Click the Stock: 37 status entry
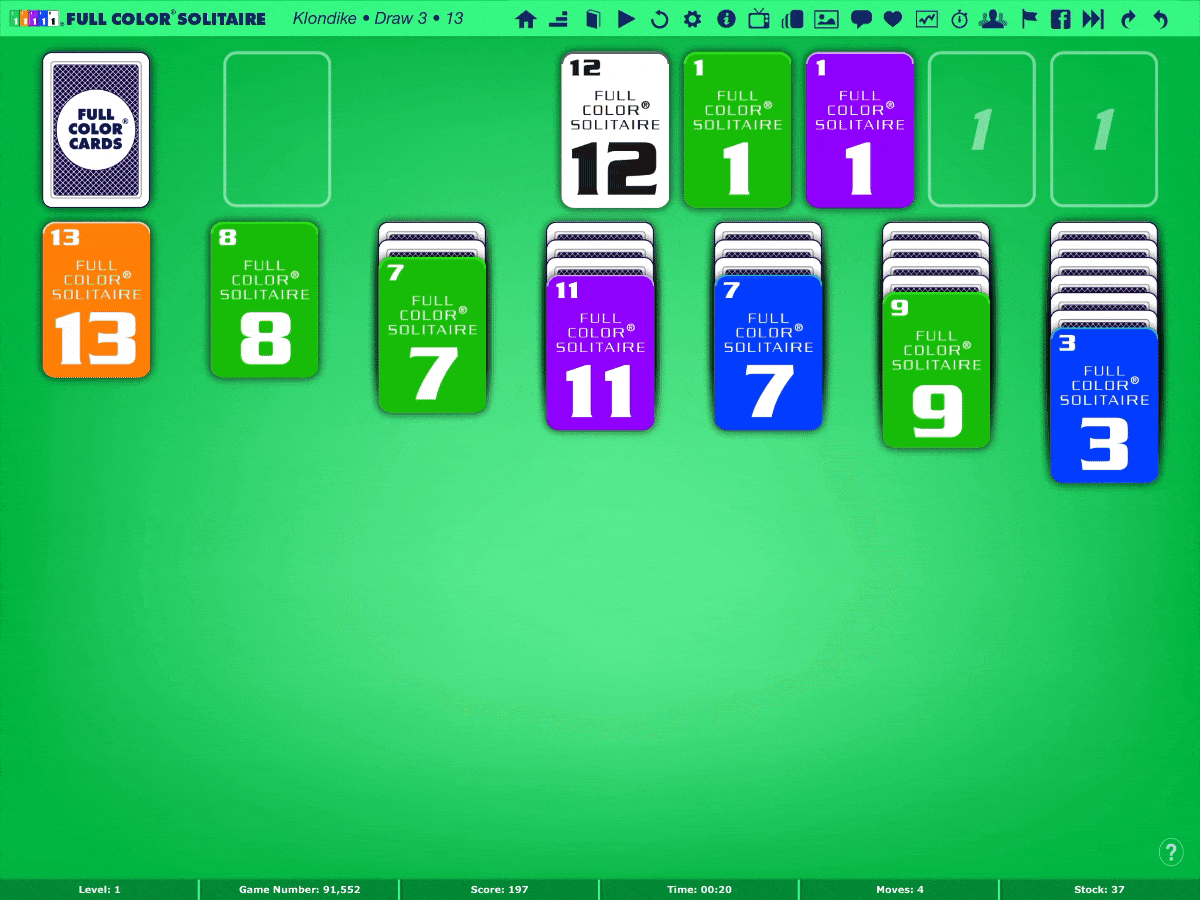The image size is (1200, 900). (1099, 889)
